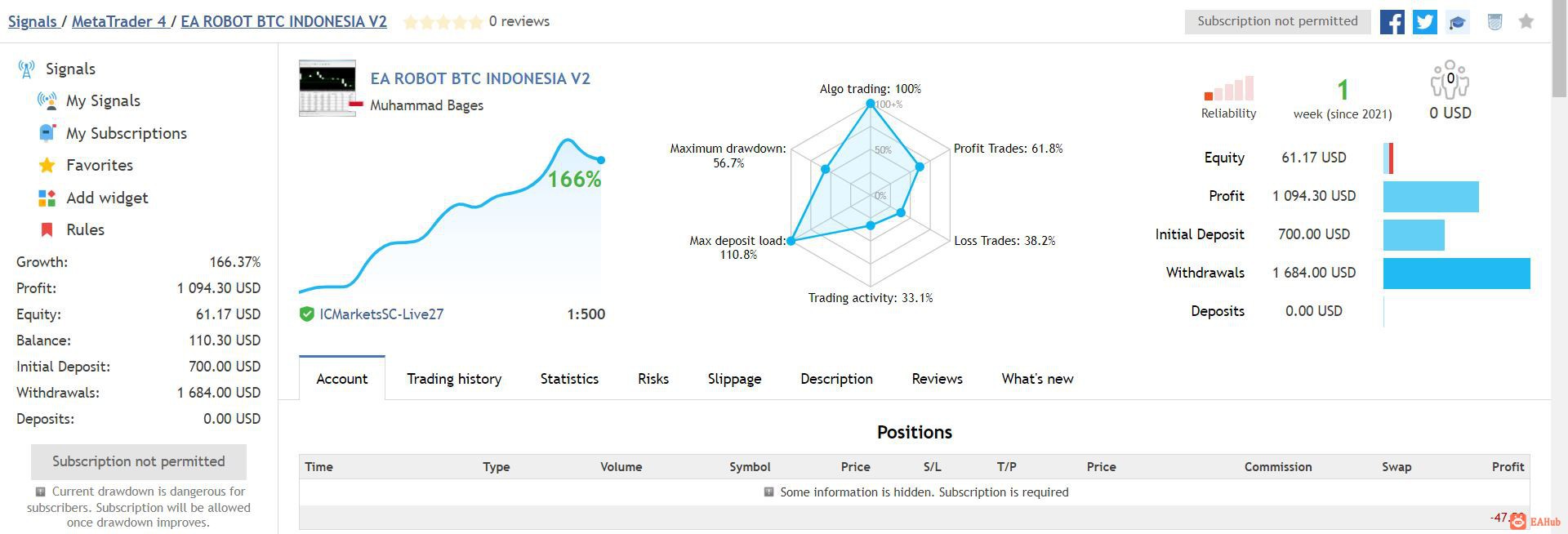Click the ICMarketsSC-Live27 broker server link

click(x=381, y=314)
